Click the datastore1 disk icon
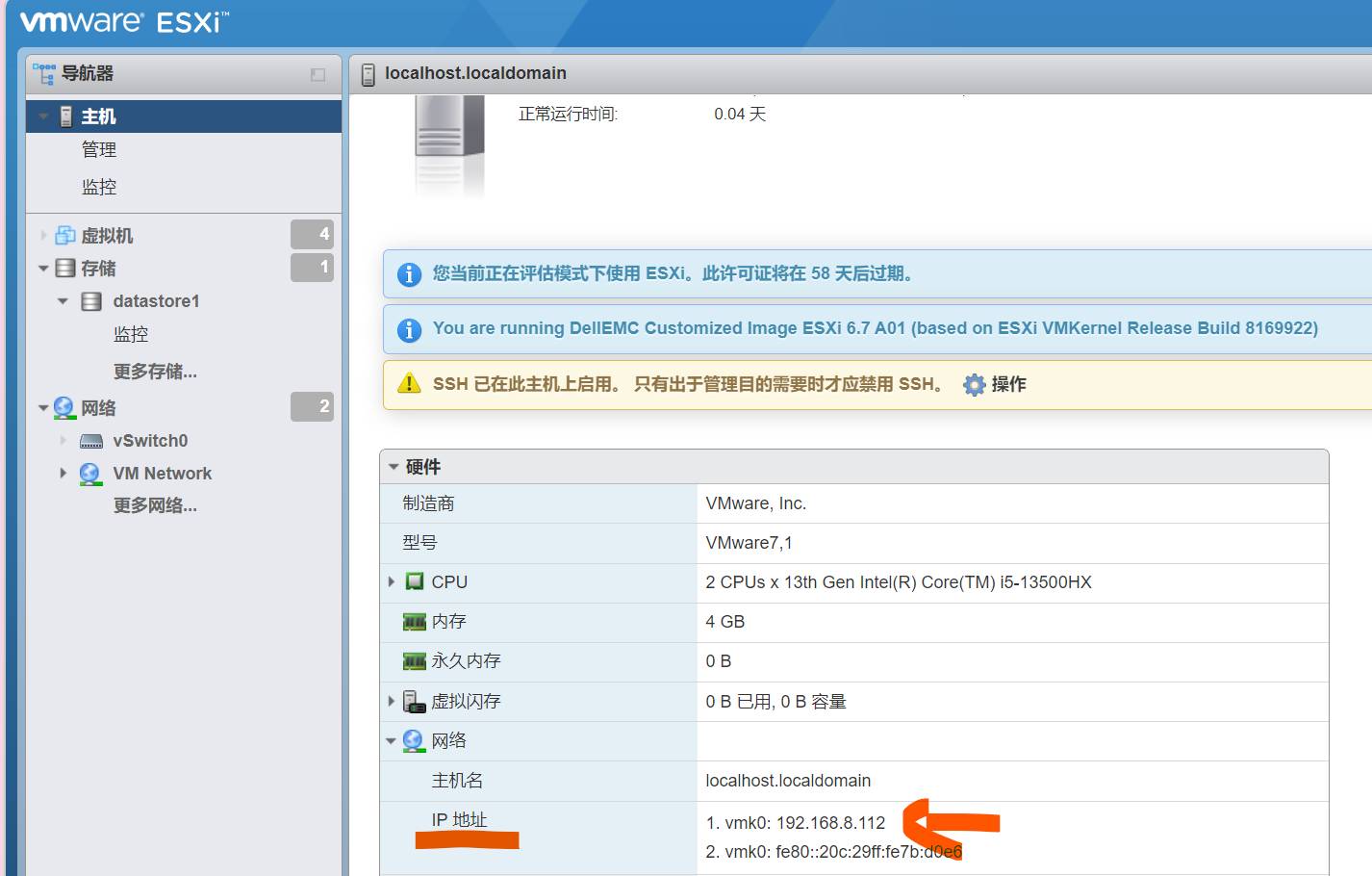The width and height of the screenshot is (1372, 876). (91, 301)
